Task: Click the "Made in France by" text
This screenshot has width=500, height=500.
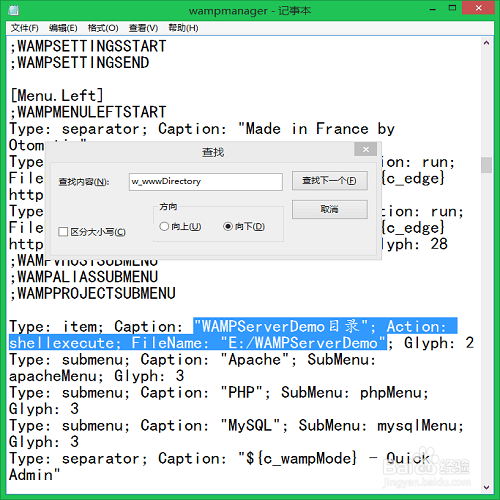Action: pyautogui.click(x=317, y=129)
